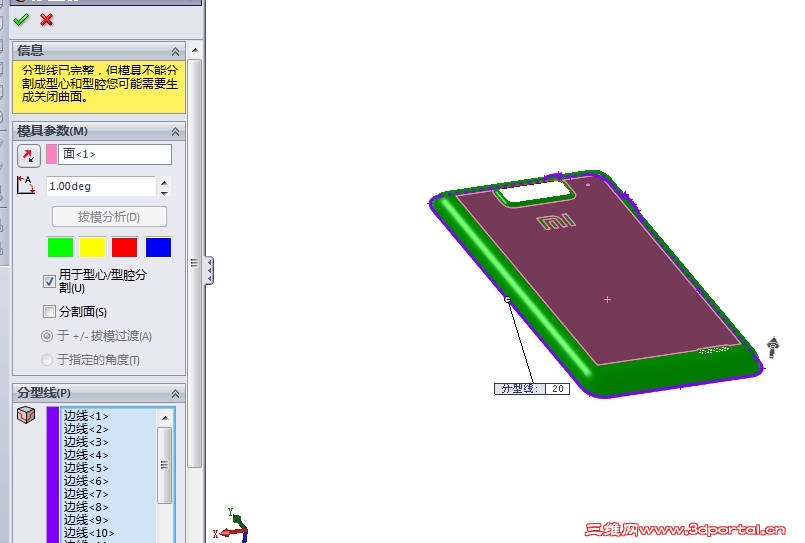Click the 面<1> pull direction selection field

pyautogui.click(x=115, y=154)
